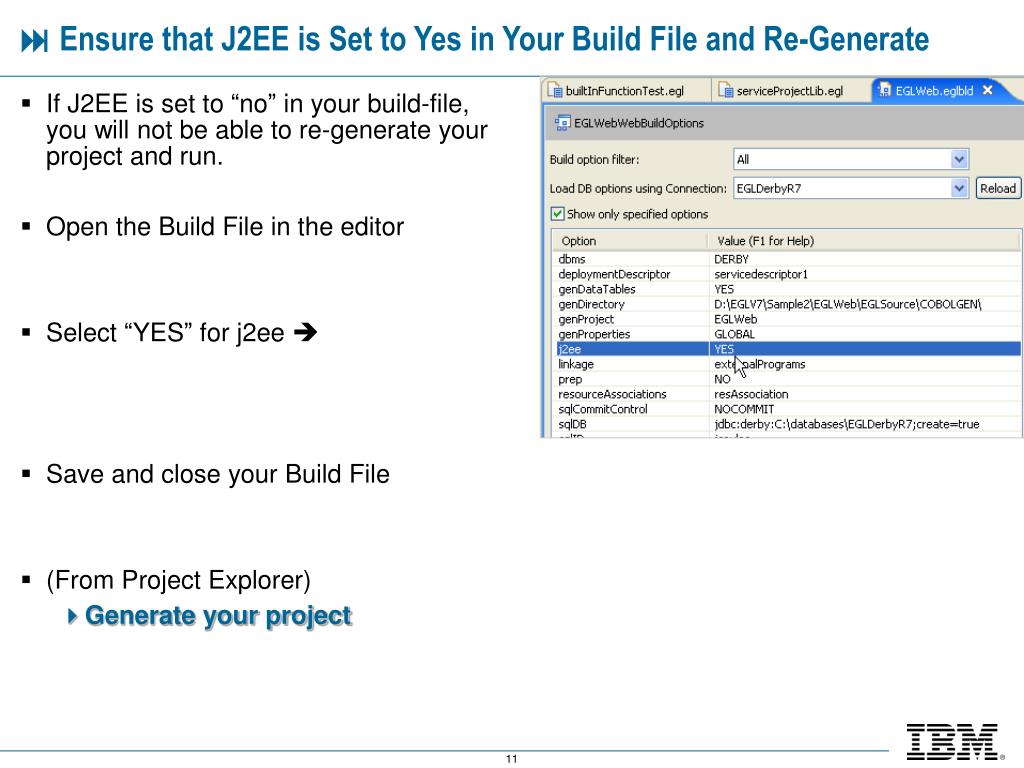Select the genProject option row
The height and width of the screenshot is (768, 1024).
788,319
